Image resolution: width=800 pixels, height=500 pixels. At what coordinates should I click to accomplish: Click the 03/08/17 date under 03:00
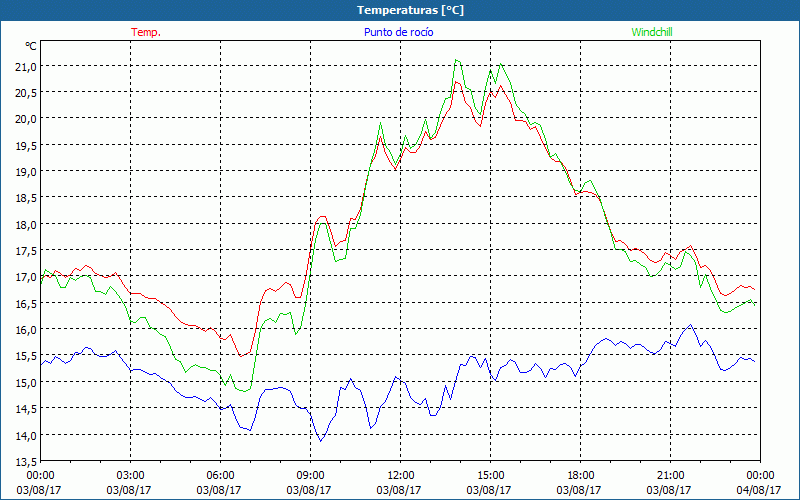tap(129, 490)
